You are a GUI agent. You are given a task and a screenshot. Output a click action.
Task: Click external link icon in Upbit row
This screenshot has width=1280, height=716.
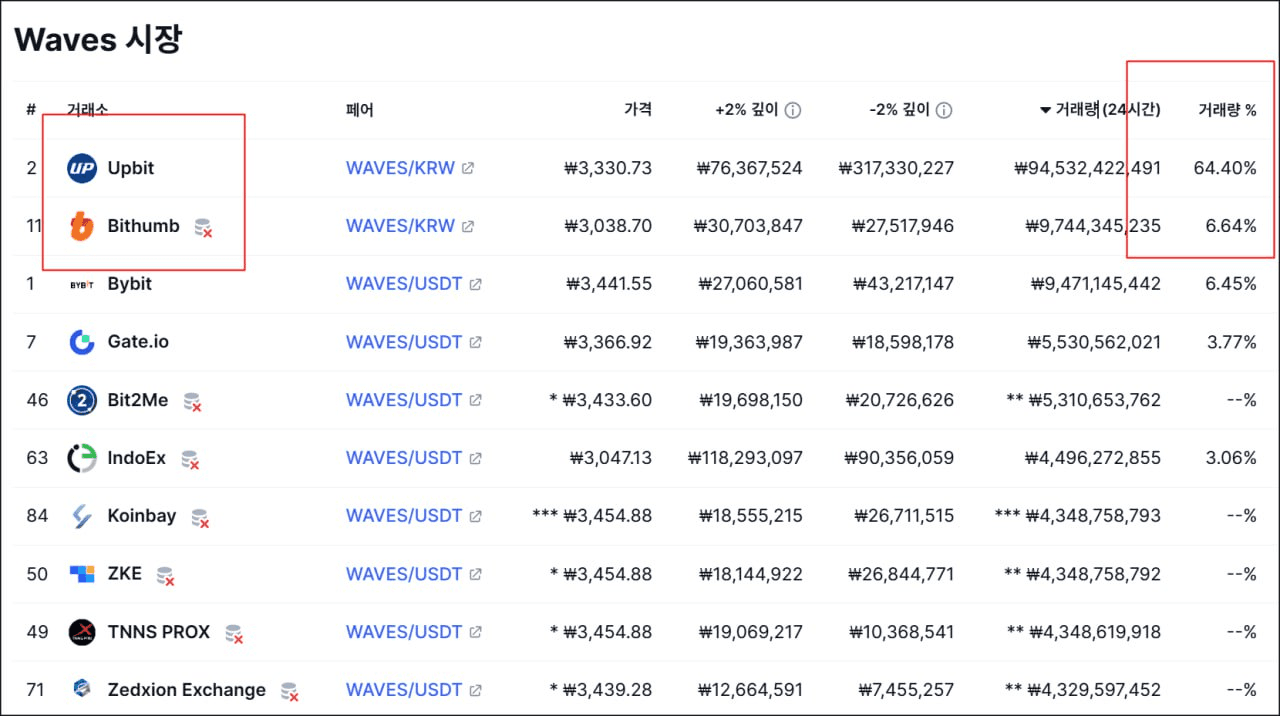(x=468, y=168)
